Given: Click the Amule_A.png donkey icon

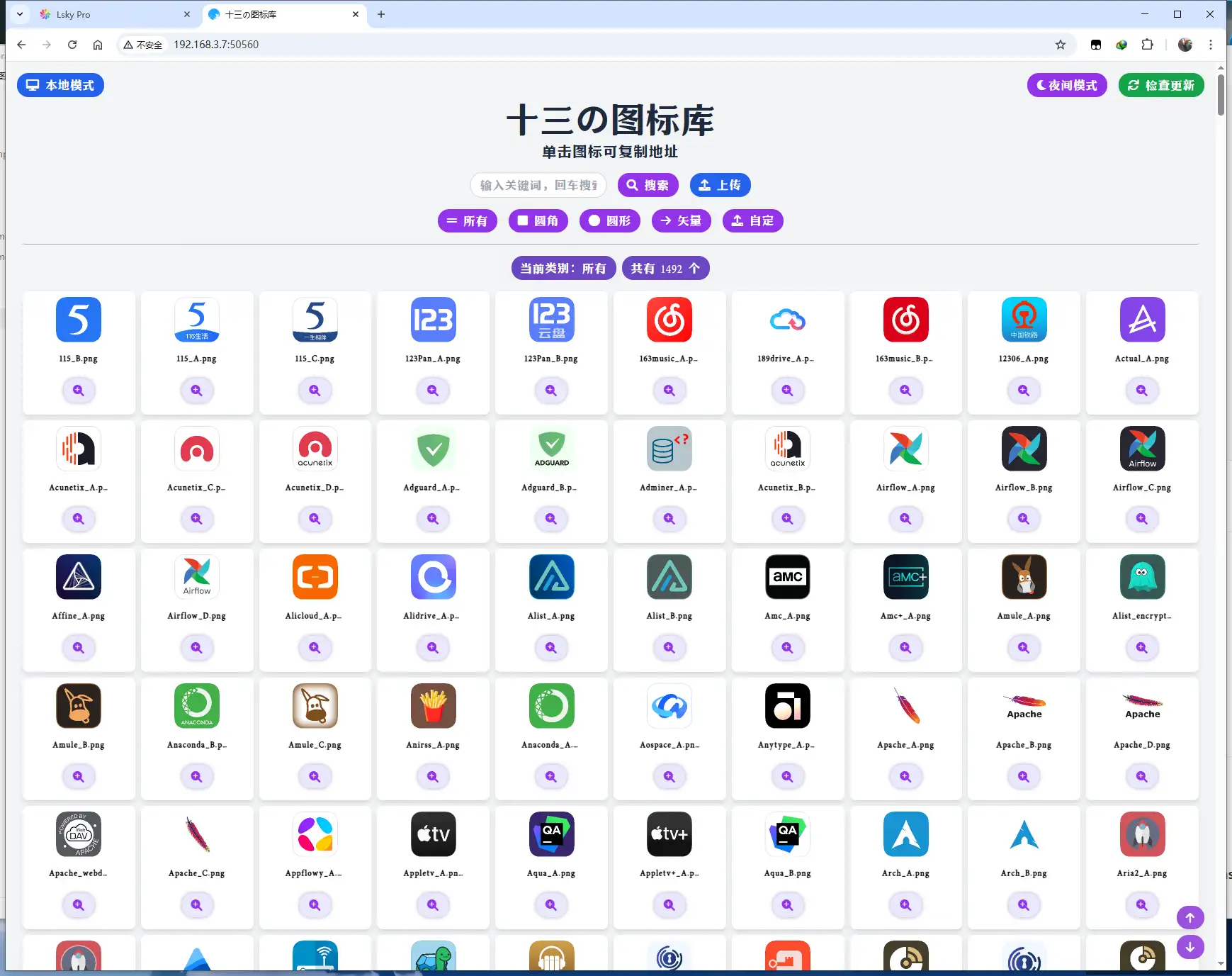Looking at the screenshot, I should (1023, 577).
